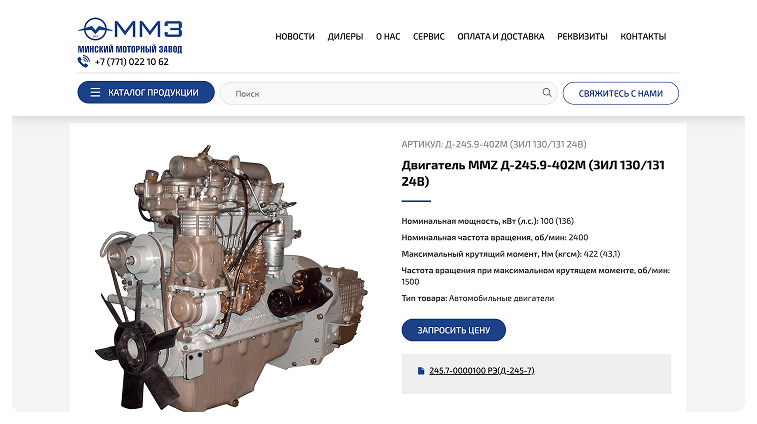The height and width of the screenshot is (424, 757).
Task: Click the magnifier search icon
Action: tap(547, 93)
